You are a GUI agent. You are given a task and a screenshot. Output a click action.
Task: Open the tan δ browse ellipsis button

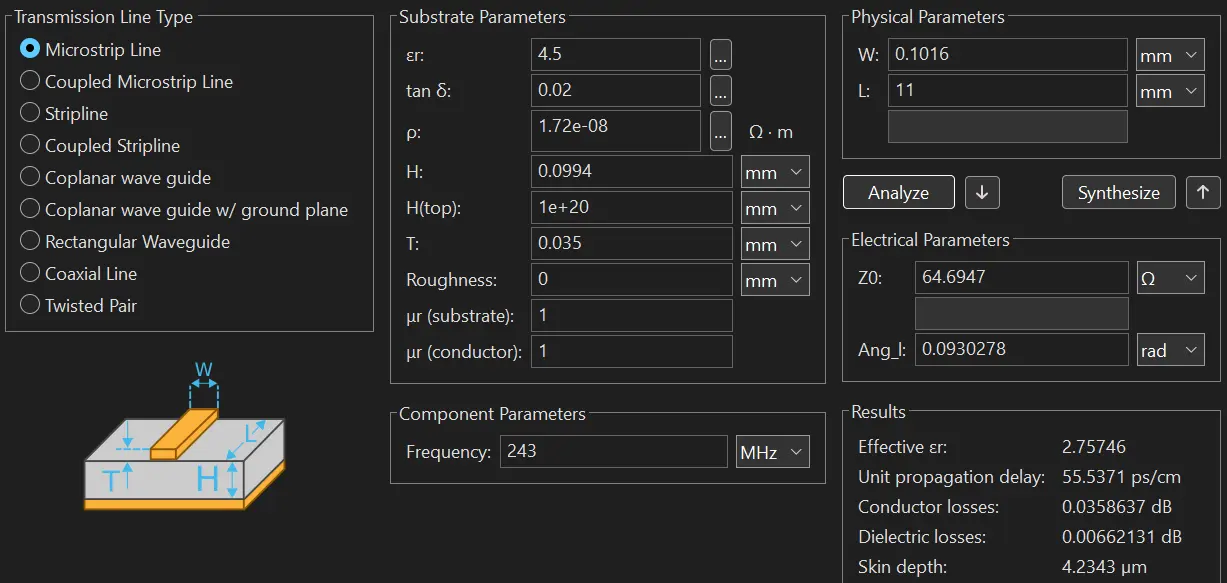(x=721, y=90)
